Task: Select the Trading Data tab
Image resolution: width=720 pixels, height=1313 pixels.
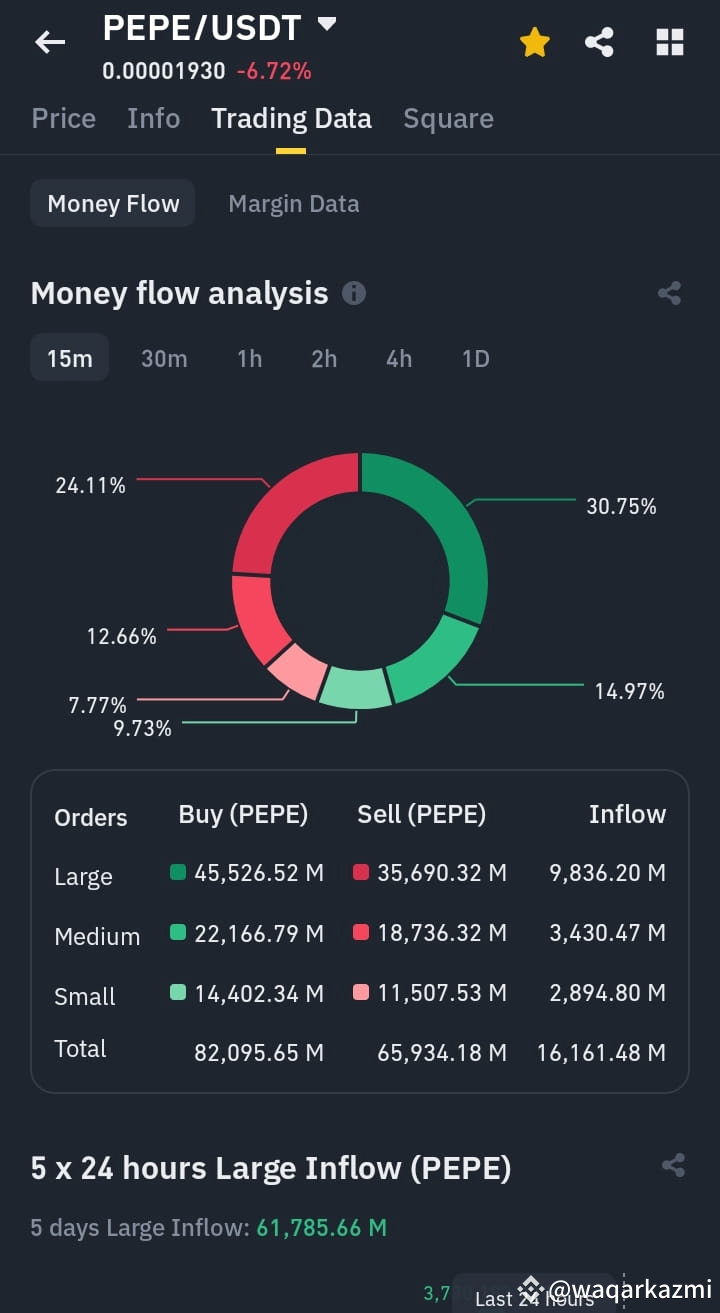Action: coord(291,118)
